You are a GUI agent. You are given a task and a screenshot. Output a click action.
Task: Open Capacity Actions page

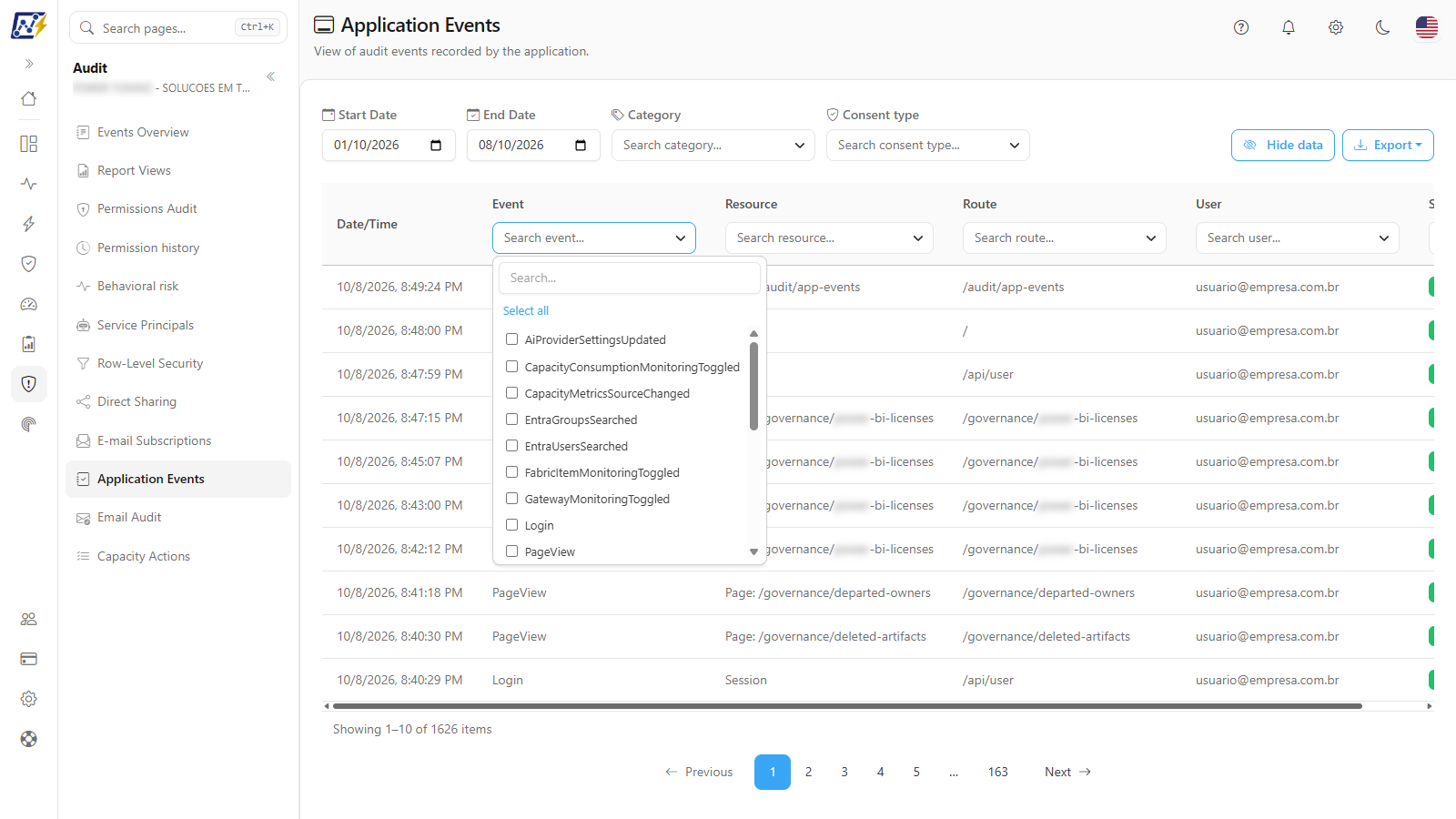(x=178, y=557)
